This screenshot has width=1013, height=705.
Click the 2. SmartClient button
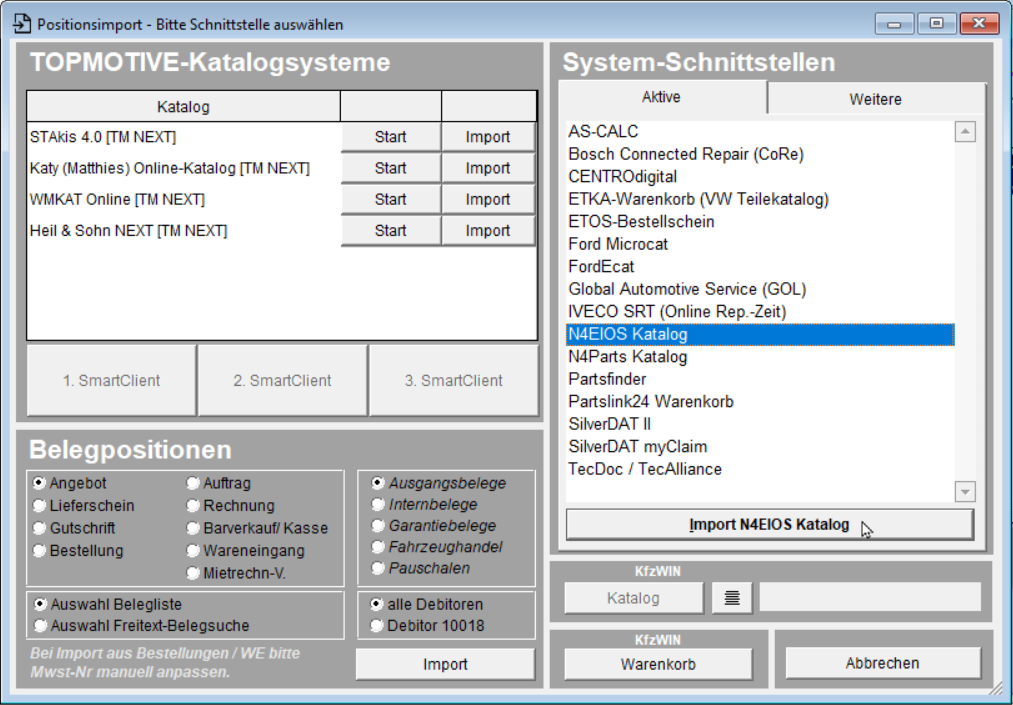click(282, 381)
